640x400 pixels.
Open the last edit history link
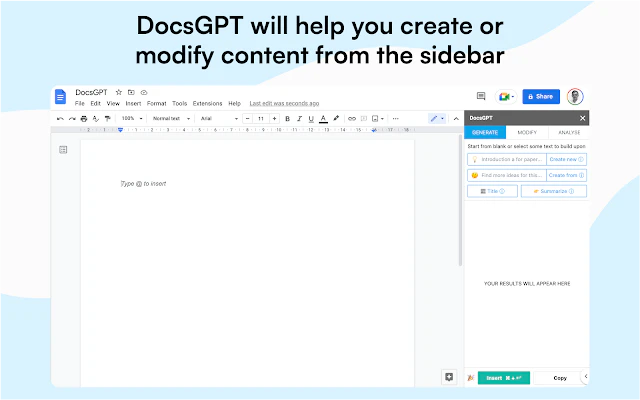(284, 104)
